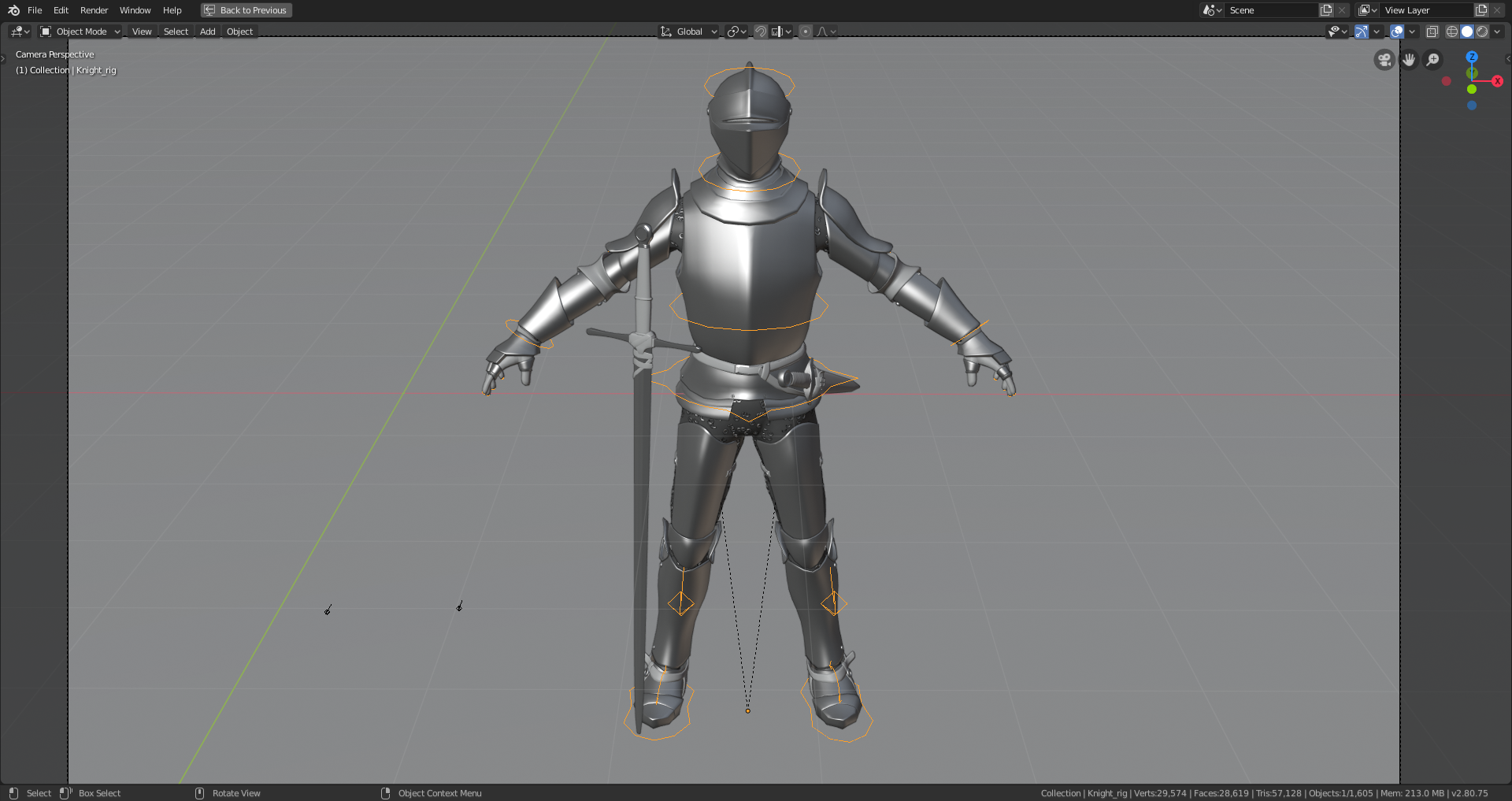
Task: Switch to Material Preview shading mode
Action: (1483, 32)
